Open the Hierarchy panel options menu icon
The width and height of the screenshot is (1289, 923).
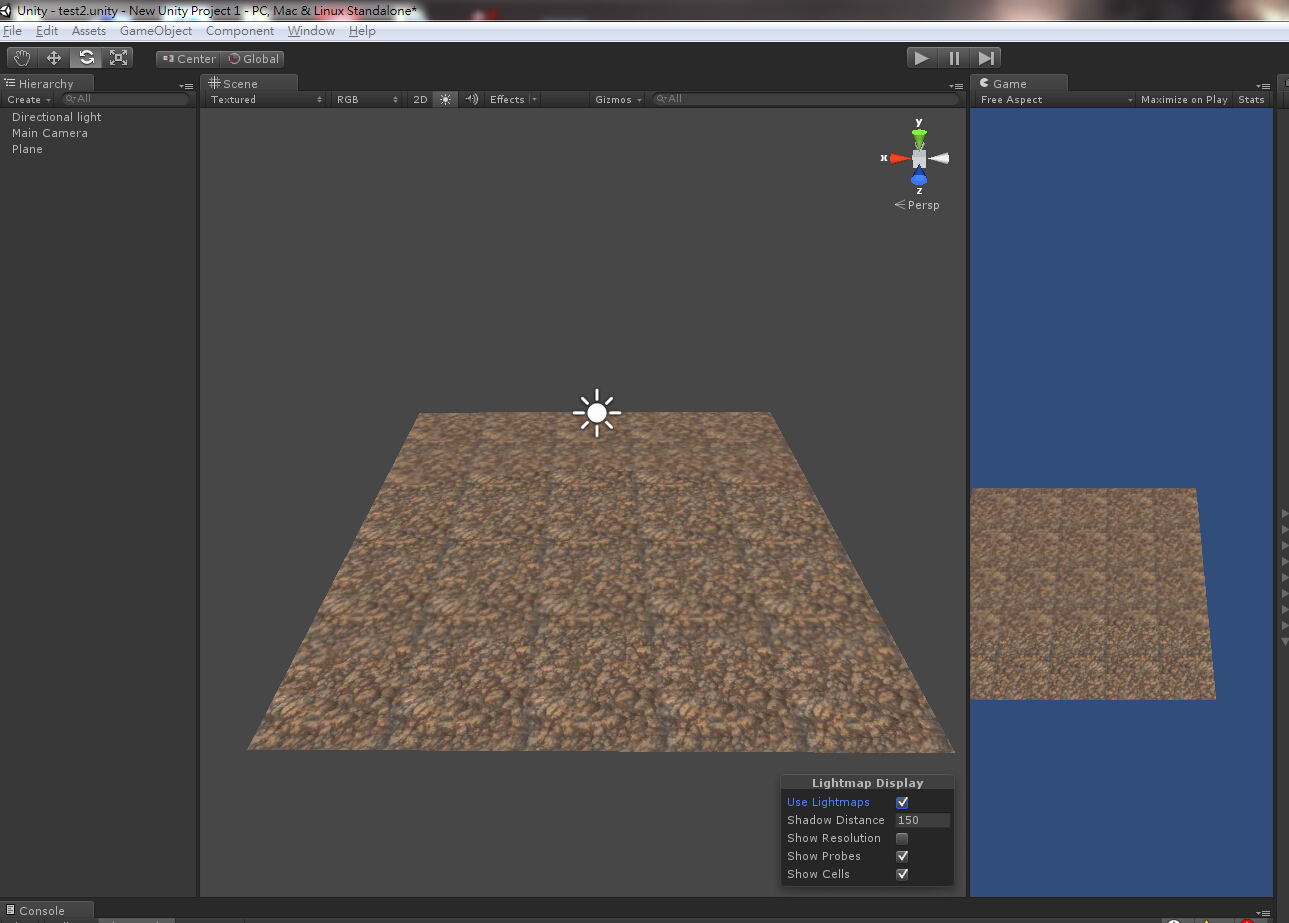pyautogui.click(x=186, y=86)
